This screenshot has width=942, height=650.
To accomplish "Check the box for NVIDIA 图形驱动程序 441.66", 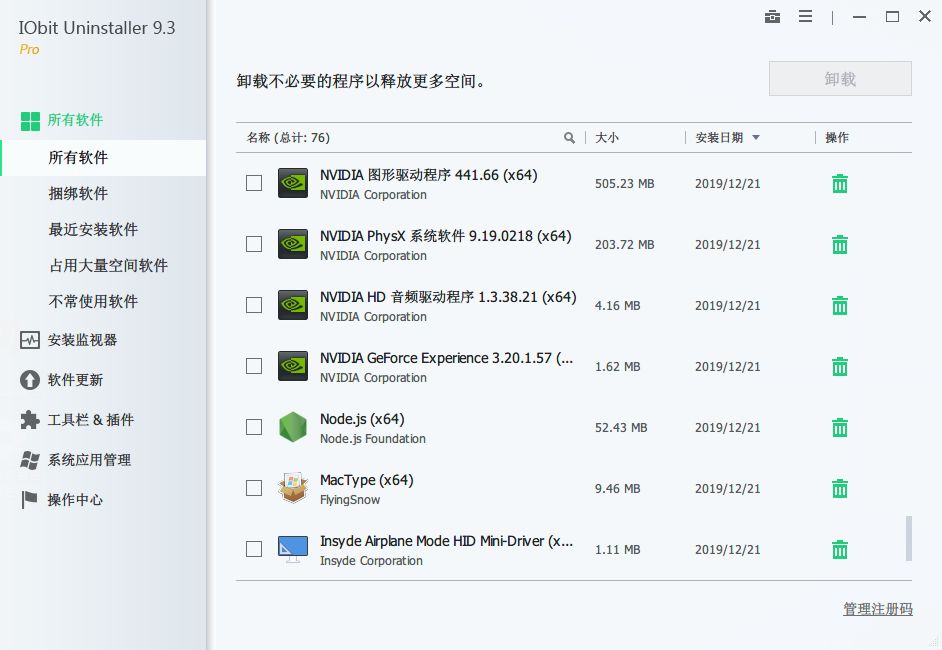I will coord(254,183).
